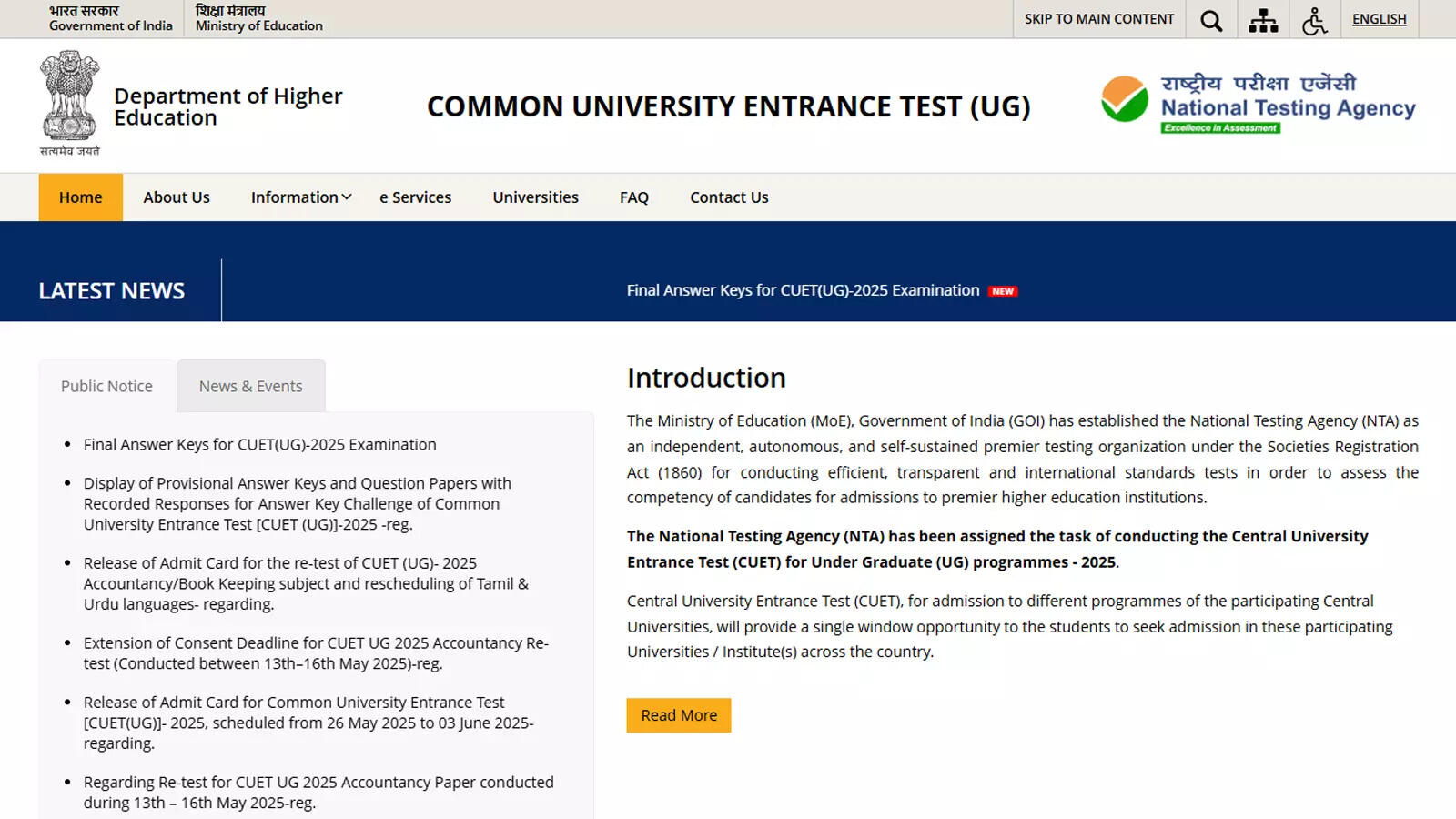Open the search magnifier icon
Image resolution: width=1456 pixels, height=819 pixels.
(x=1211, y=20)
